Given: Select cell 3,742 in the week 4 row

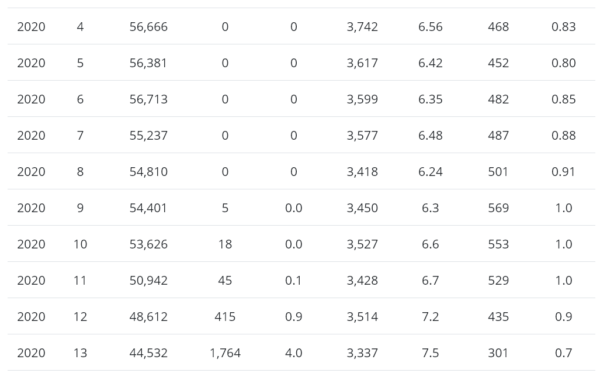Looking at the screenshot, I should [362, 27].
